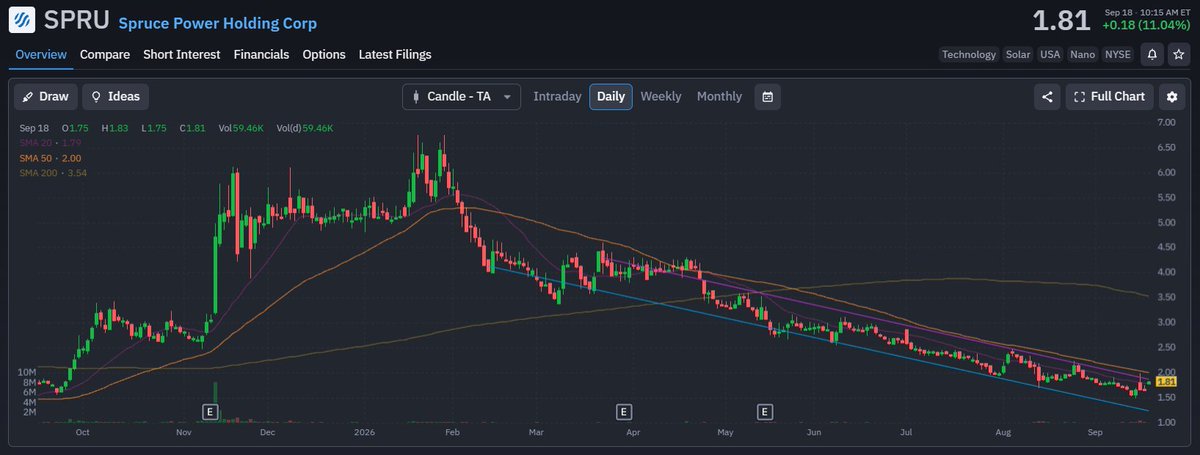Image resolution: width=1200 pixels, height=455 pixels.
Task: Click the NYSE exchange tag
Action: click(x=1118, y=55)
